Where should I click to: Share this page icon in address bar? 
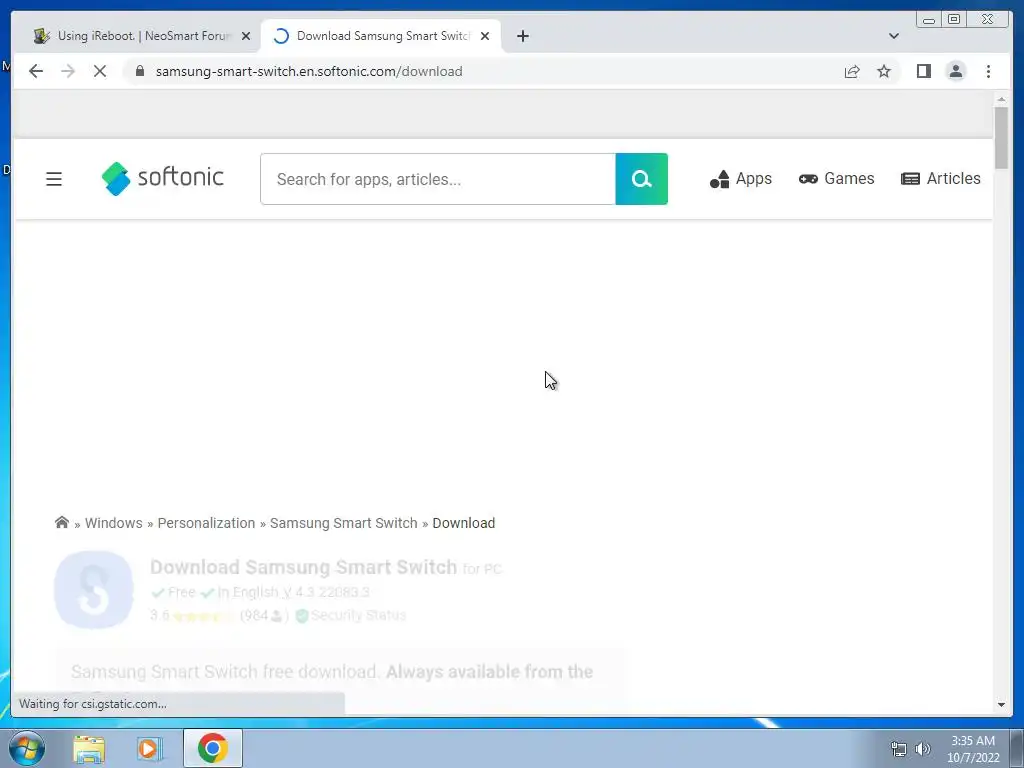click(852, 71)
